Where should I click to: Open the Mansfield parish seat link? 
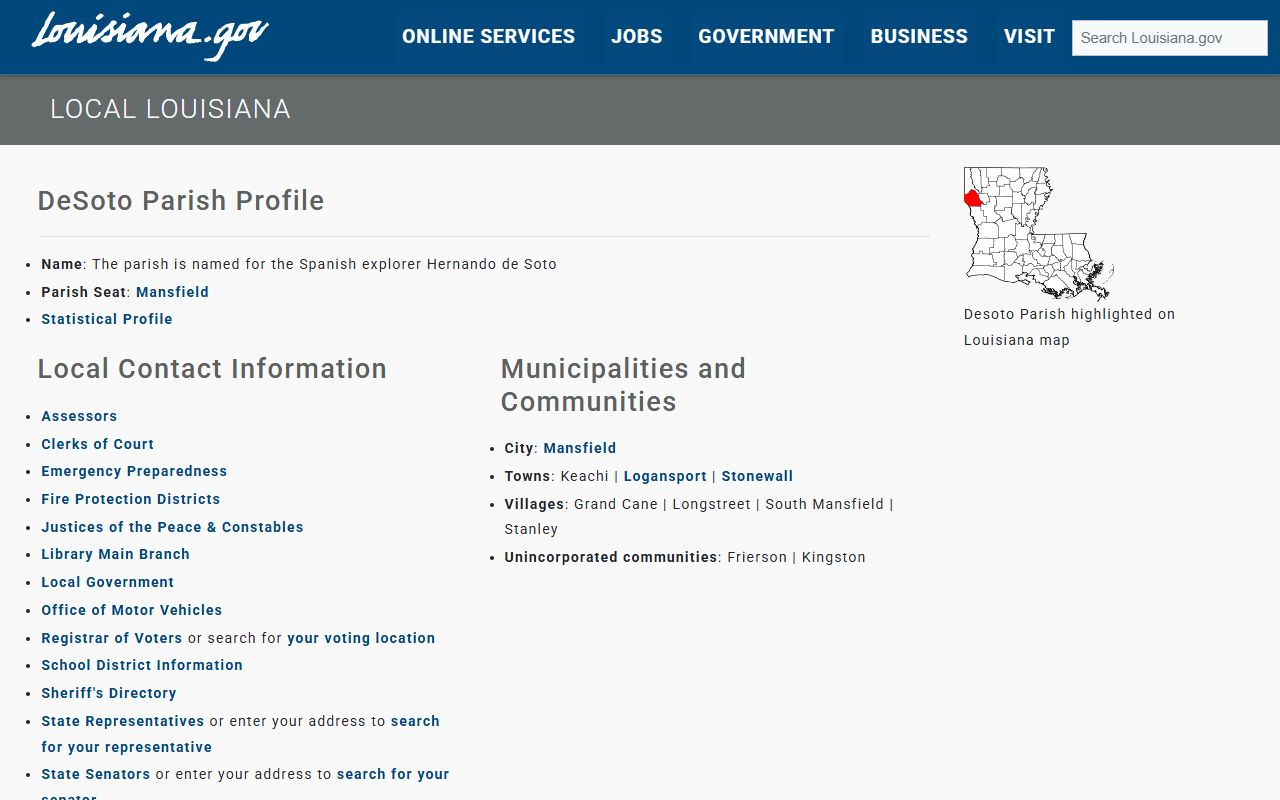point(172,292)
